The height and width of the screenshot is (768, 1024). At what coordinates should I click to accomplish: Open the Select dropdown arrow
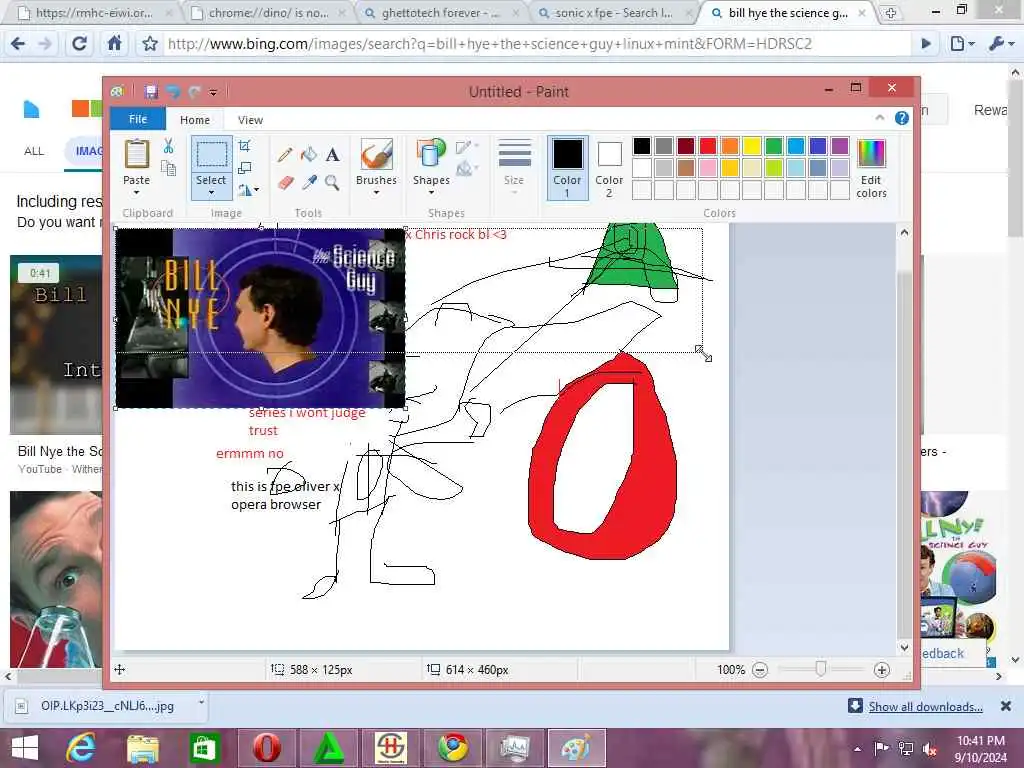click(211, 193)
